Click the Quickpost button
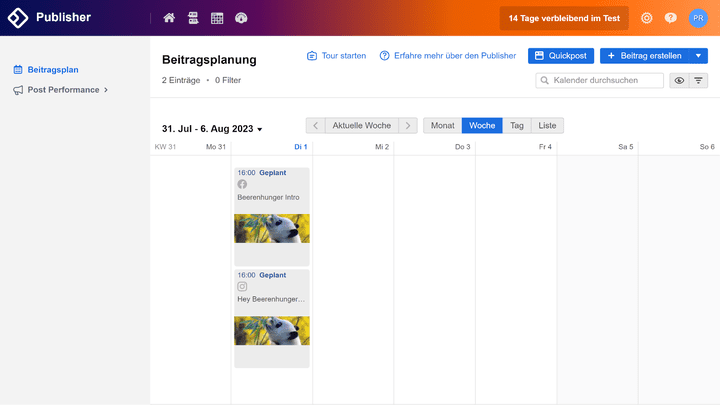The height and width of the screenshot is (405, 720). point(561,56)
